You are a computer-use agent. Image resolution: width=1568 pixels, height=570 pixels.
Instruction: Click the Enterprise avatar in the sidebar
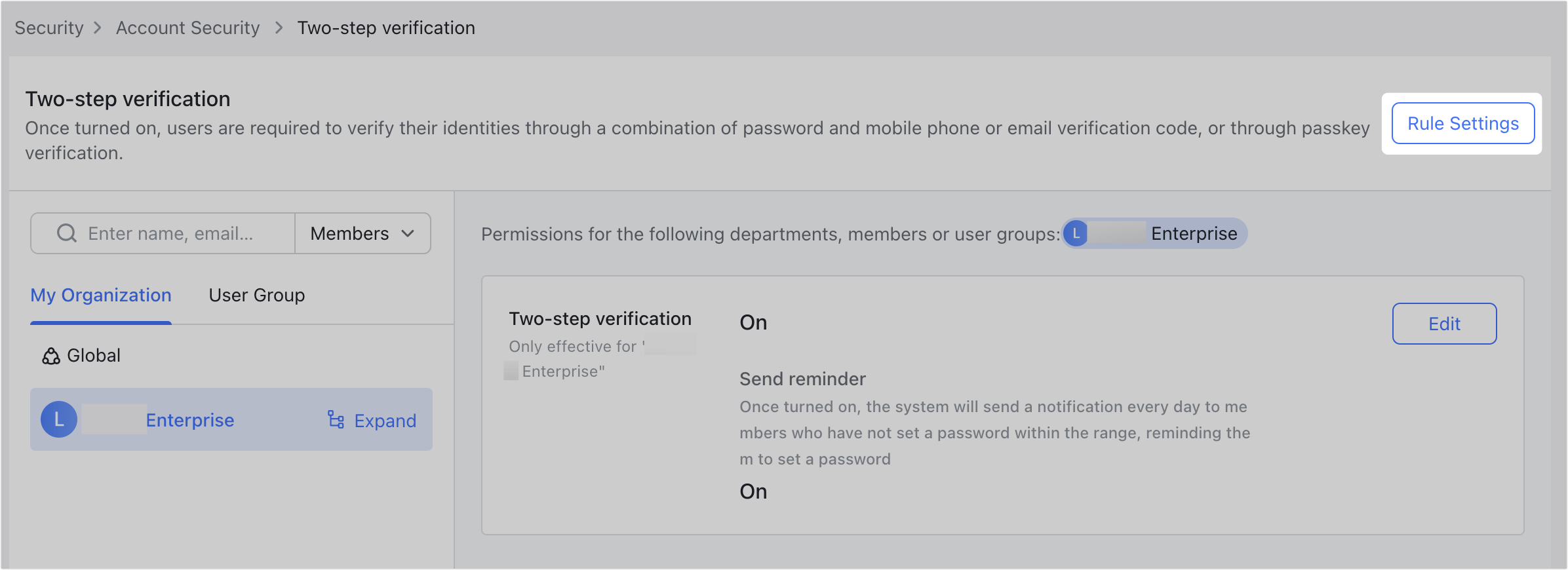point(58,419)
